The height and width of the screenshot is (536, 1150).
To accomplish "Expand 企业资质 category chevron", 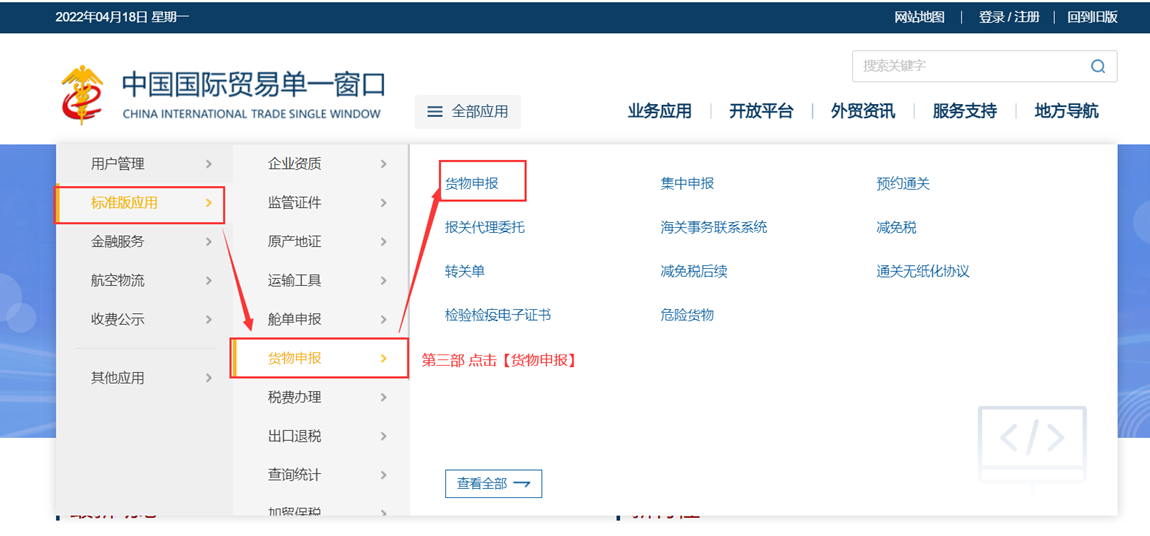I will coord(383,164).
